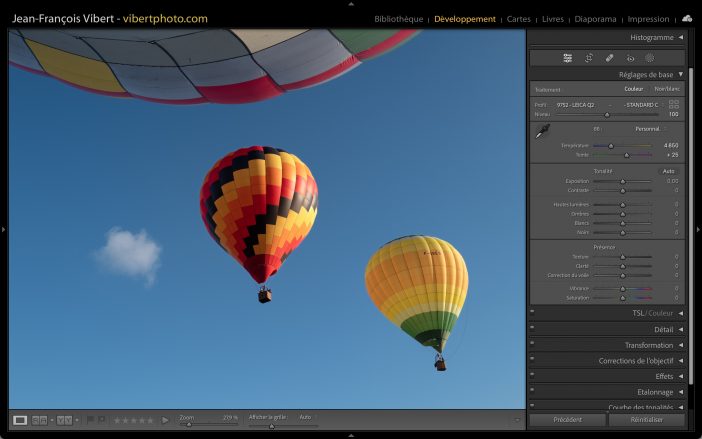
Task: Select the Masking tool icon
Action: tap(649, 58)
